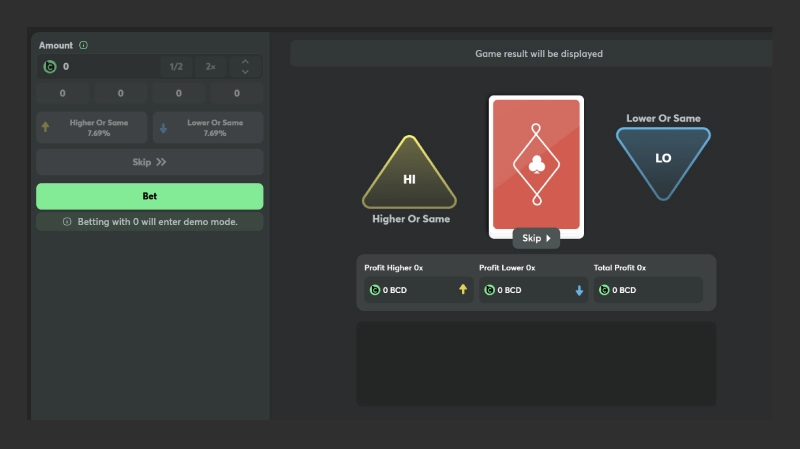Click the Skip button below the card

[x=536, y=239]
